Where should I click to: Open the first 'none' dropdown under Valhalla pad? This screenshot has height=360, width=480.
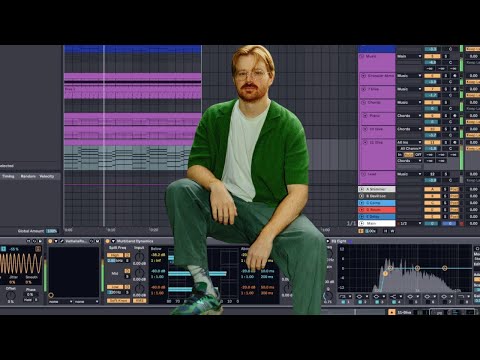point(60,301)
